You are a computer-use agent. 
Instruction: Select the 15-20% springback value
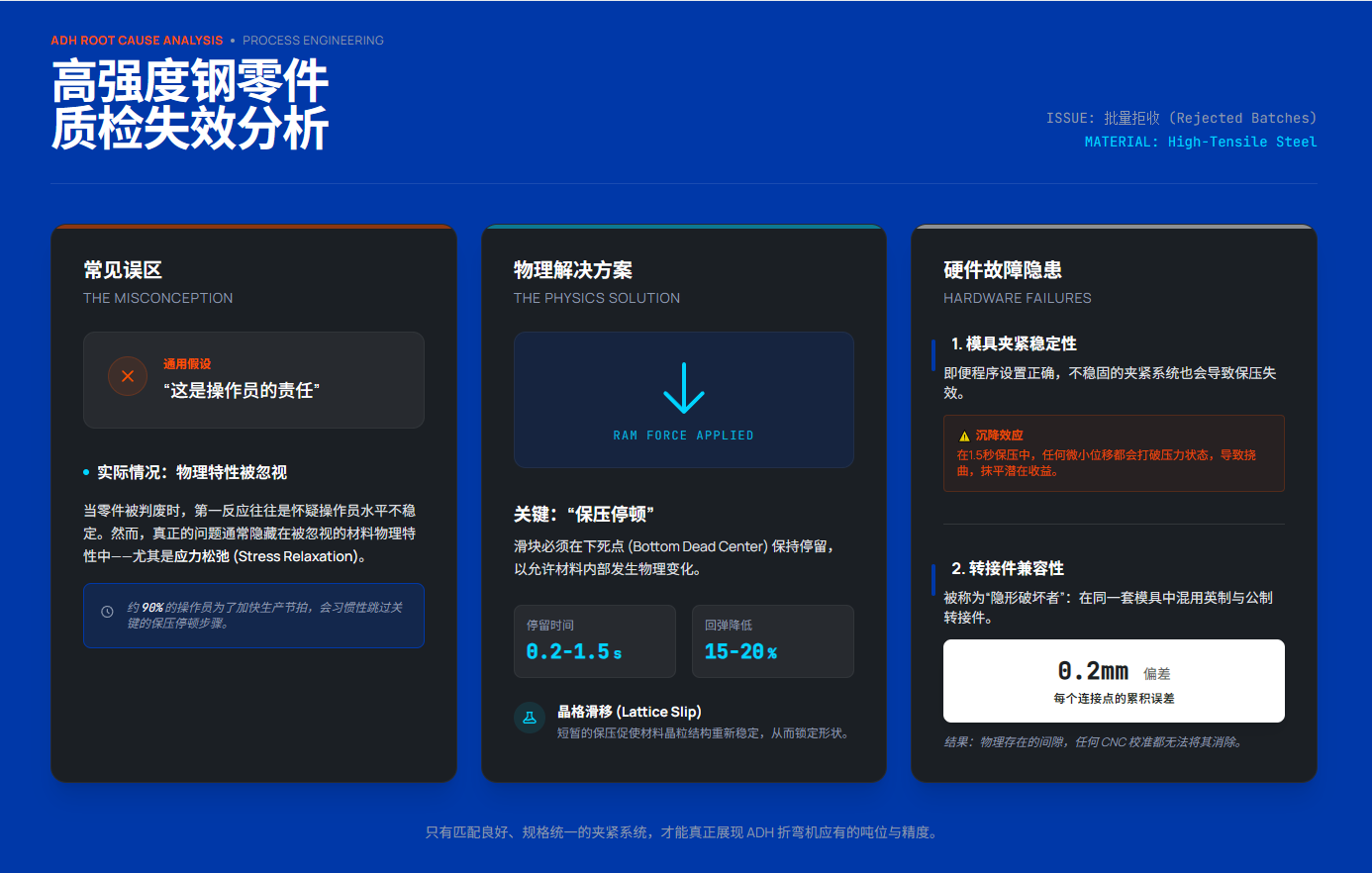(x=740, y=651)
